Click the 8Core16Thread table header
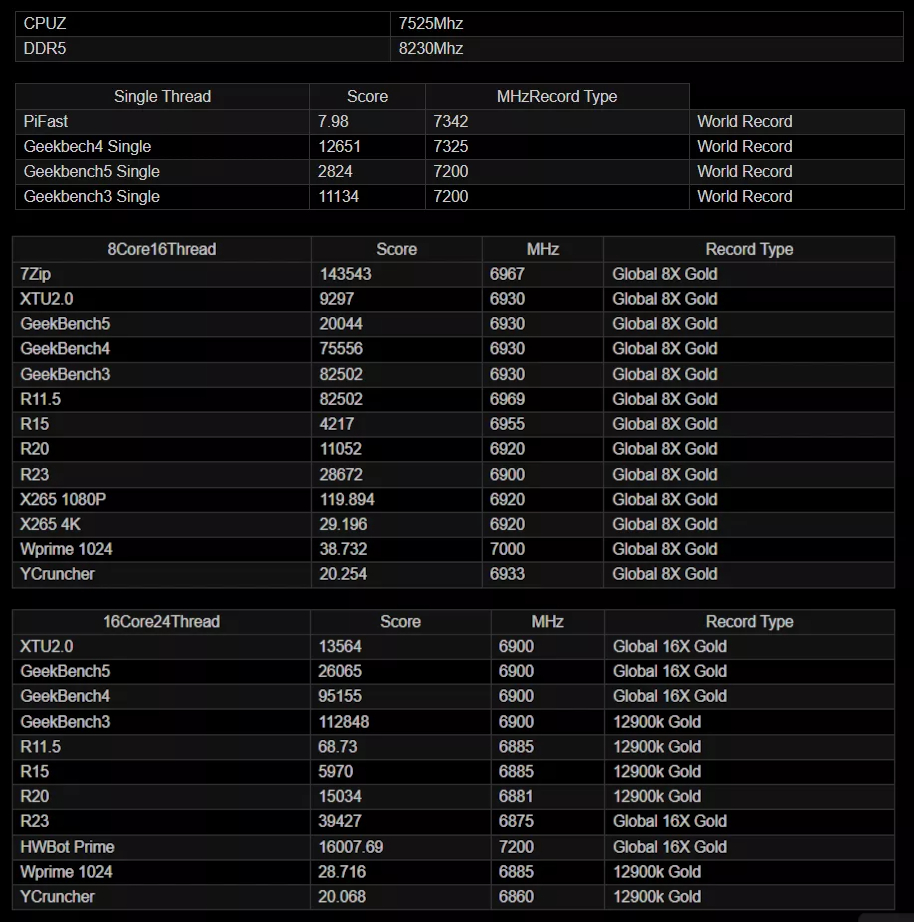 [x=162, y=249]
